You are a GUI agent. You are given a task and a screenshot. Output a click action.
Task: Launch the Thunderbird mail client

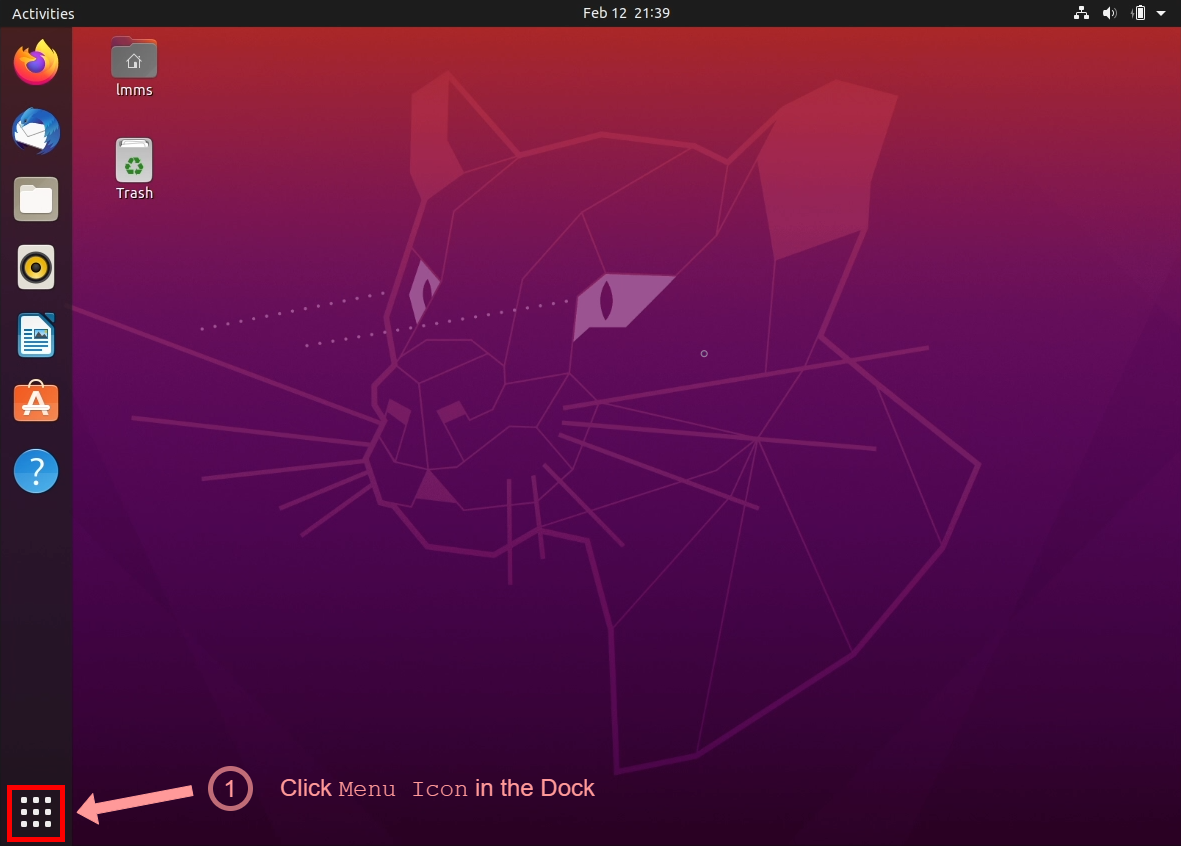36,131
